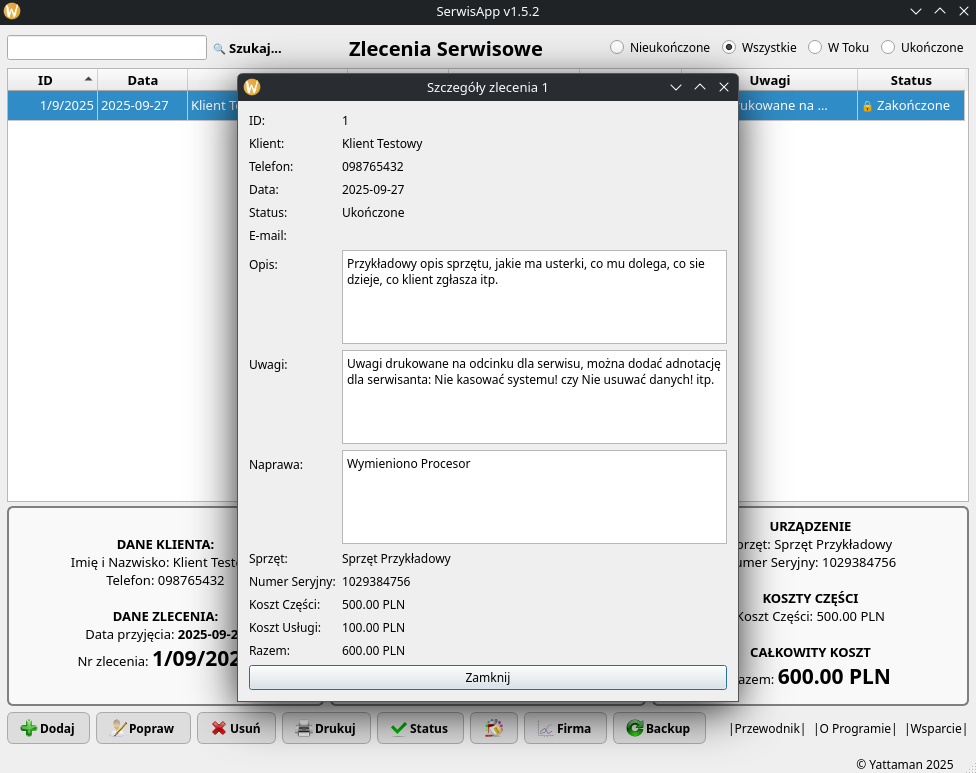
Task: Choose the W Toku radio option
Action: (x=815, y=47)
